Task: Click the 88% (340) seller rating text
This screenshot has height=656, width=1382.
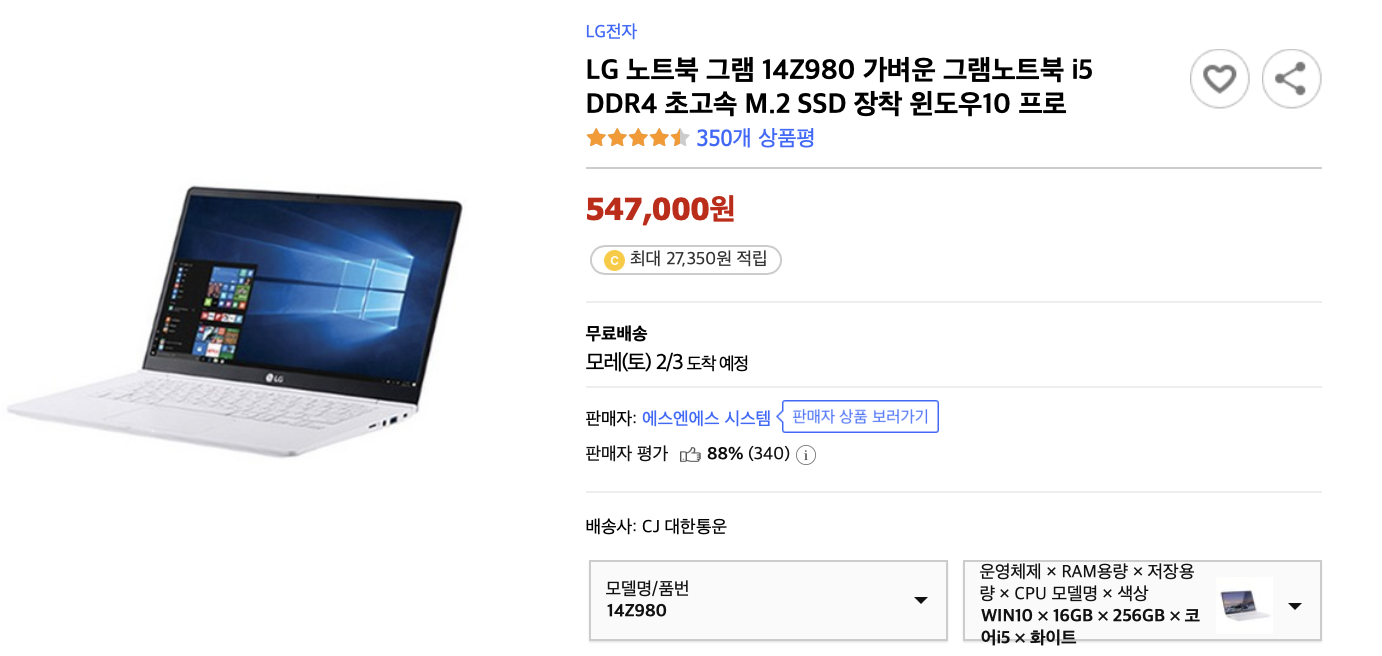Action: [748, 454]
